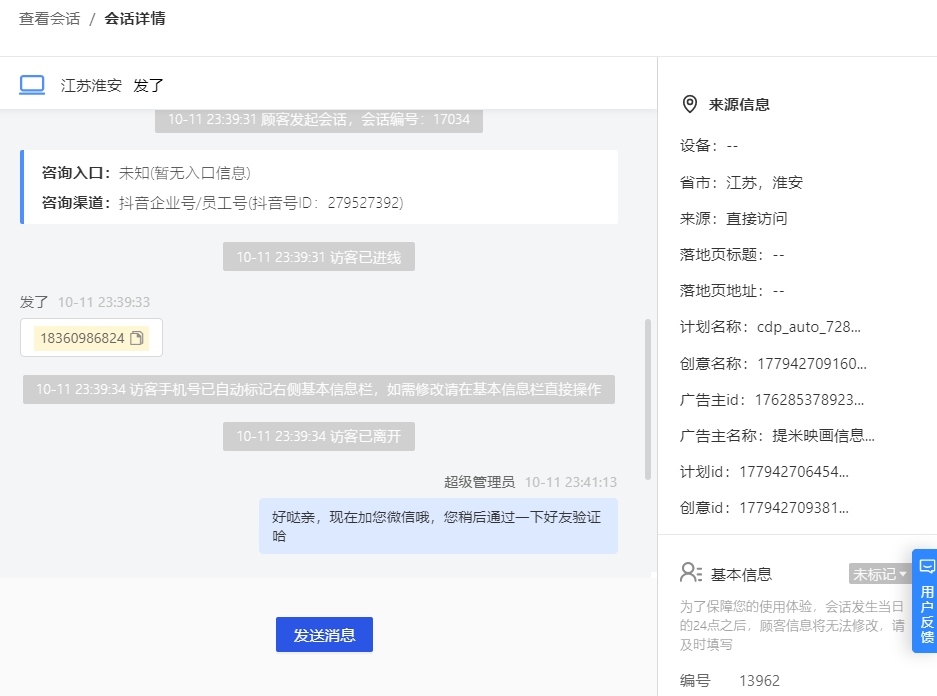This screenshot has height=696, width=937.
Task: Click the person icon beside 基本信息
Action: tap(691, 572)
